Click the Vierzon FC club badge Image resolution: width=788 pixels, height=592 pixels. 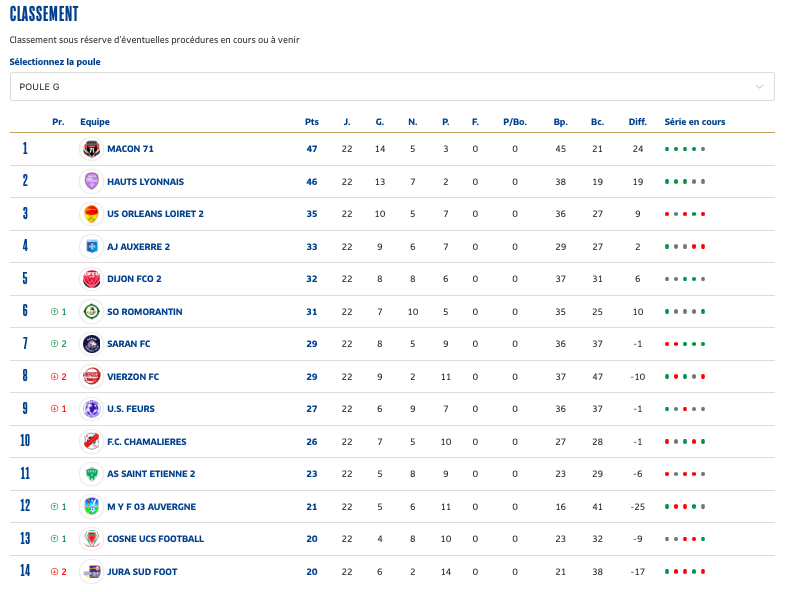(91, 377)
